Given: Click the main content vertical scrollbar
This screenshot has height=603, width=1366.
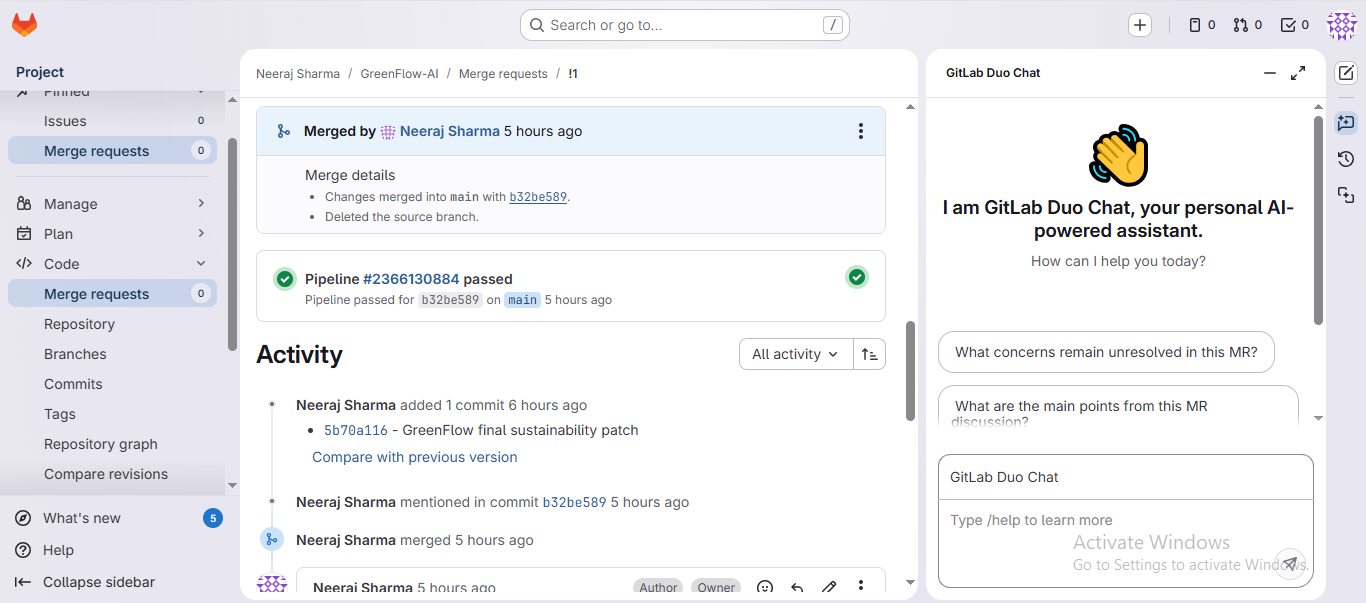Looking at the screenshot, I should click(910, 370).
